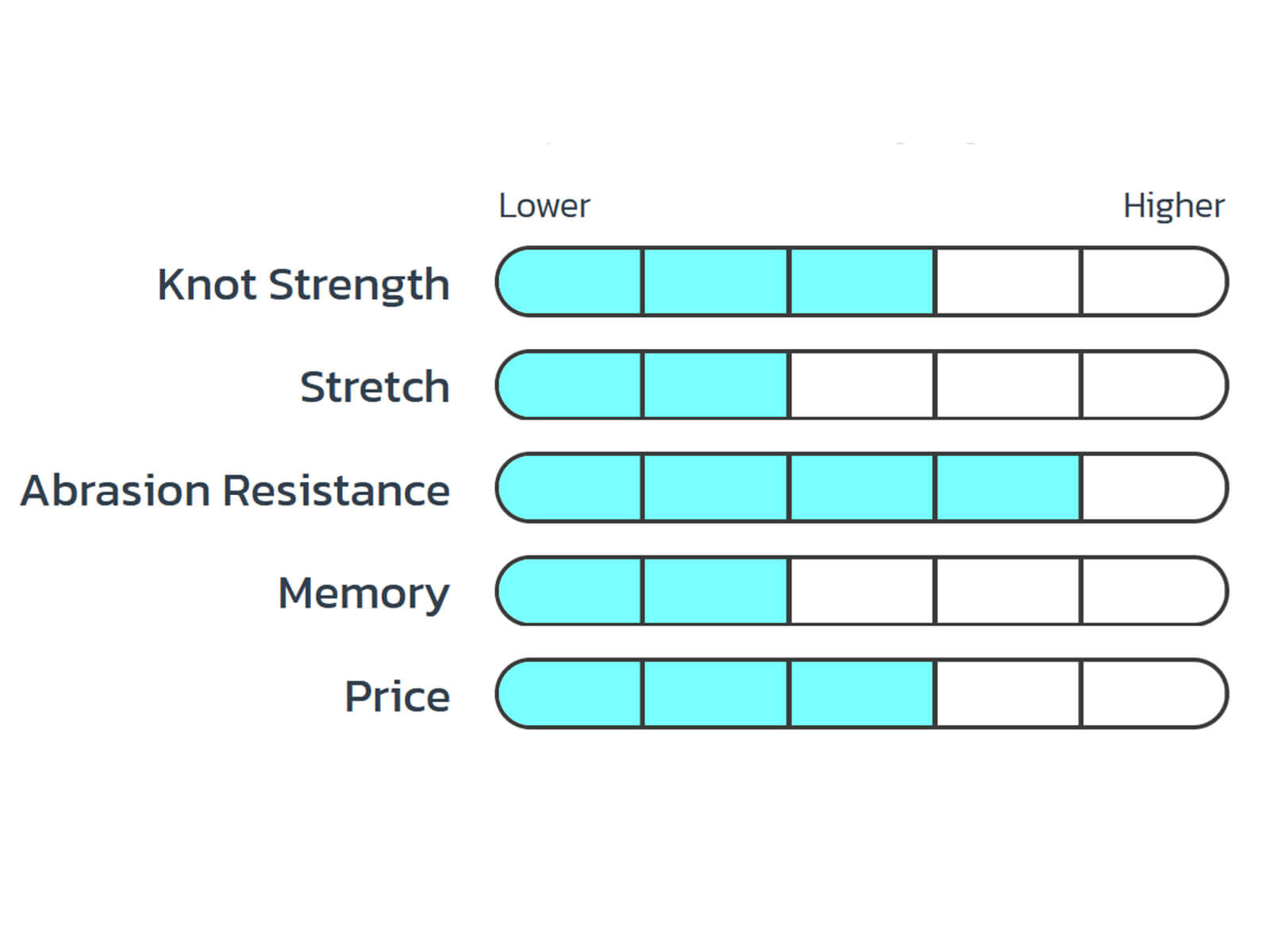
Task: Click third filled segment of Price bar
Action: [862, 694]
